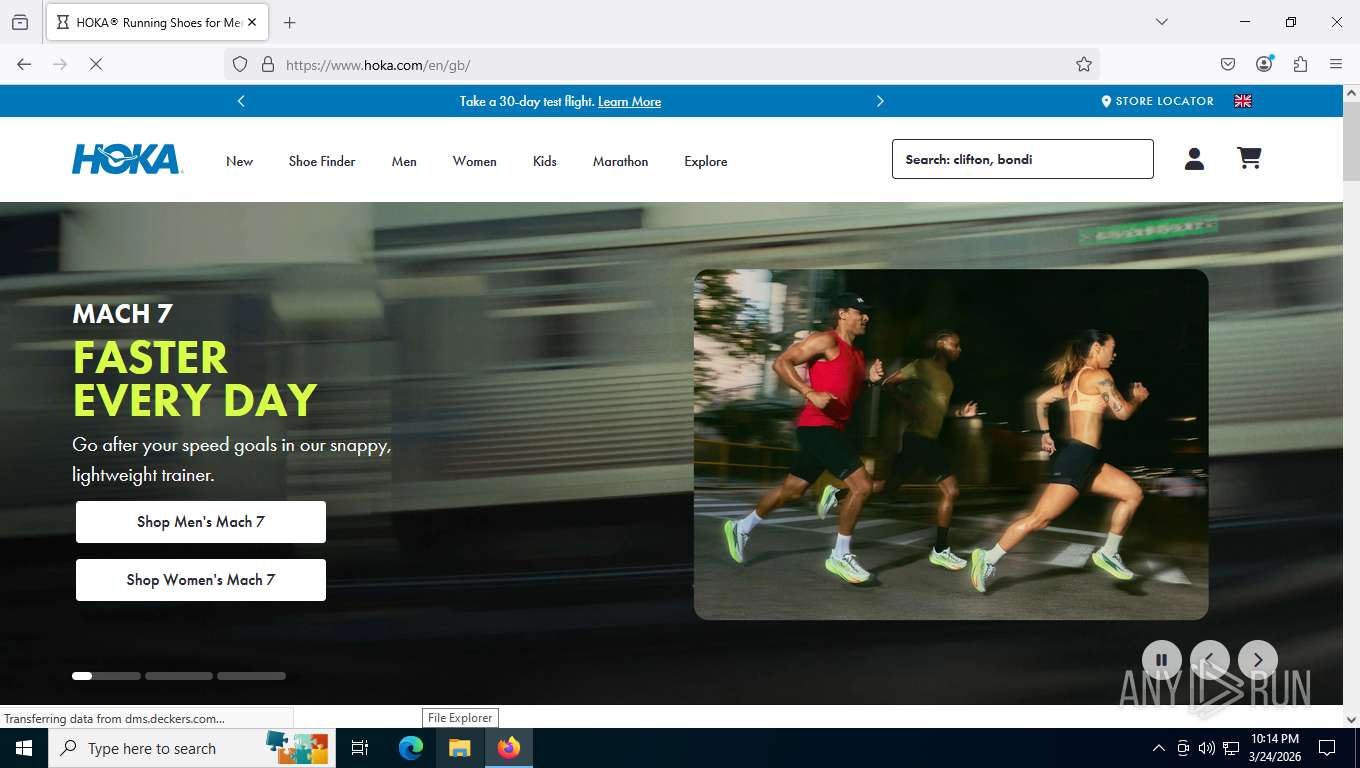Launch Microsoft Edge from taskbar

coord(411,748)
